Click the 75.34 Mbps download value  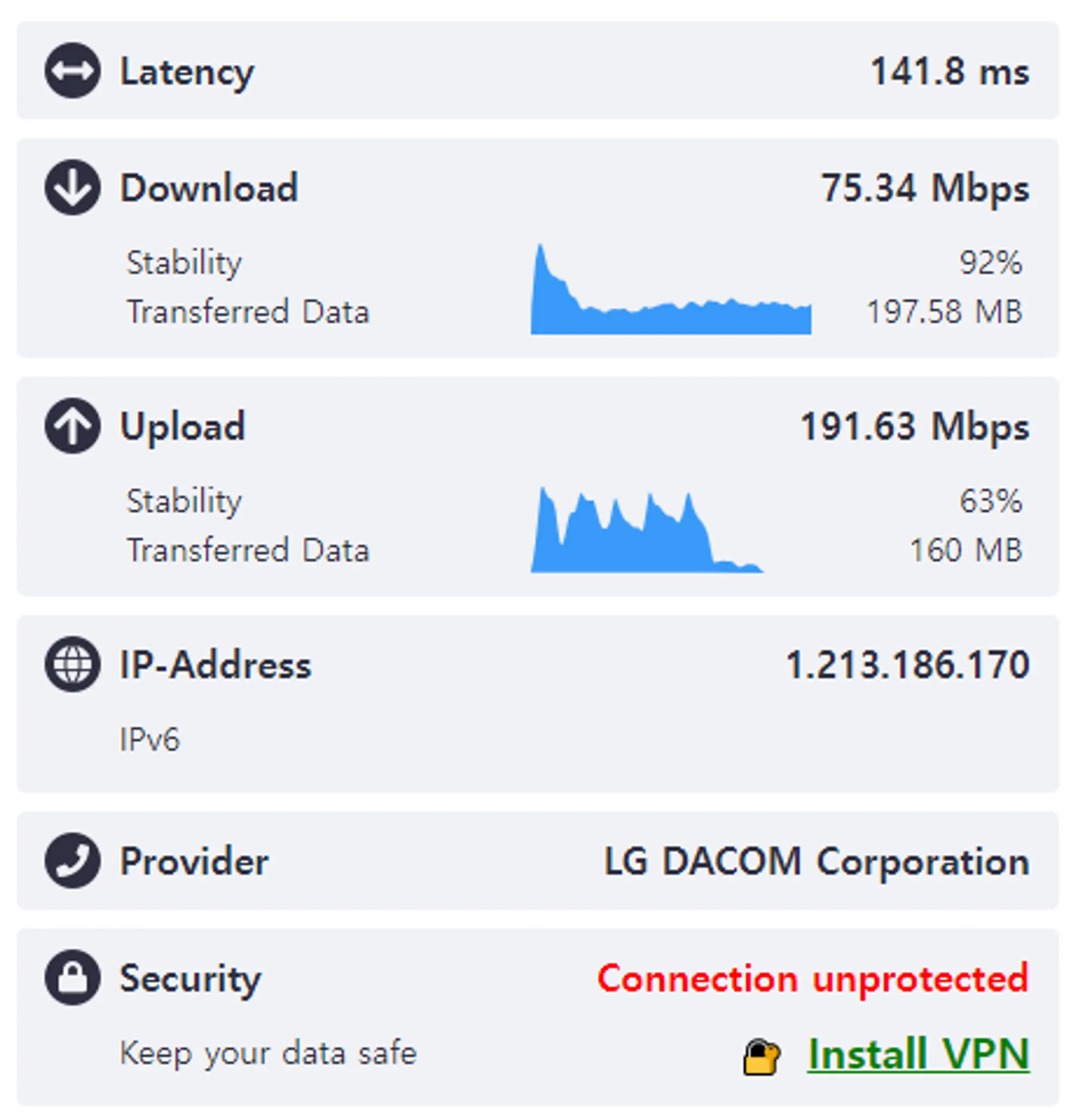pyautogui.click(x=924, y=188)
